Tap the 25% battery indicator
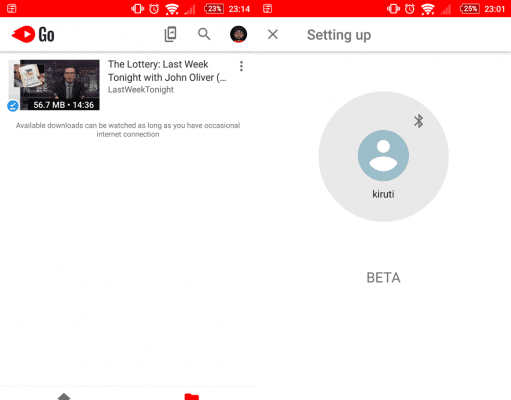This screenshot has width=511, height=400. tap(469, 9)
